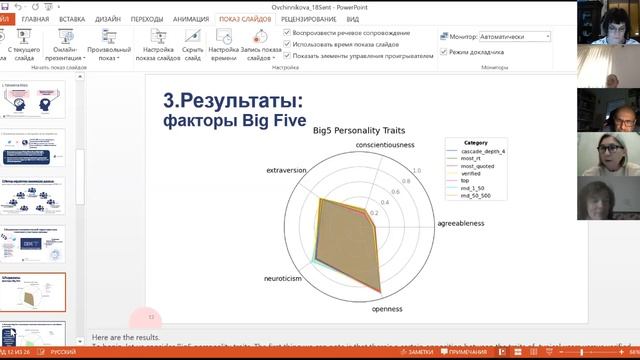Click the РУССКИЙ language indicator
Viewport: 640px width, 360px height.
(63, 352)
